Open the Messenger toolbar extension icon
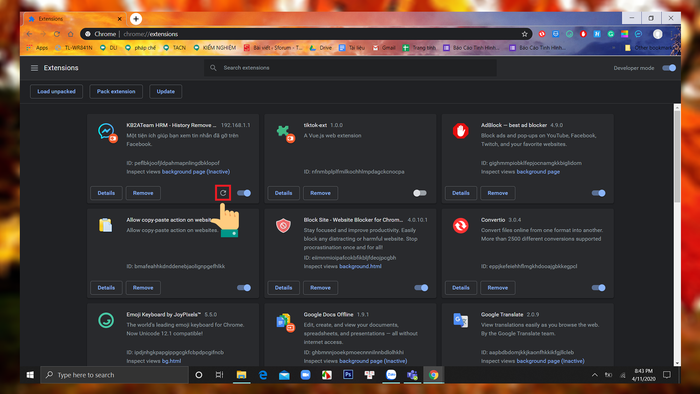 click(x=638, y=34)
